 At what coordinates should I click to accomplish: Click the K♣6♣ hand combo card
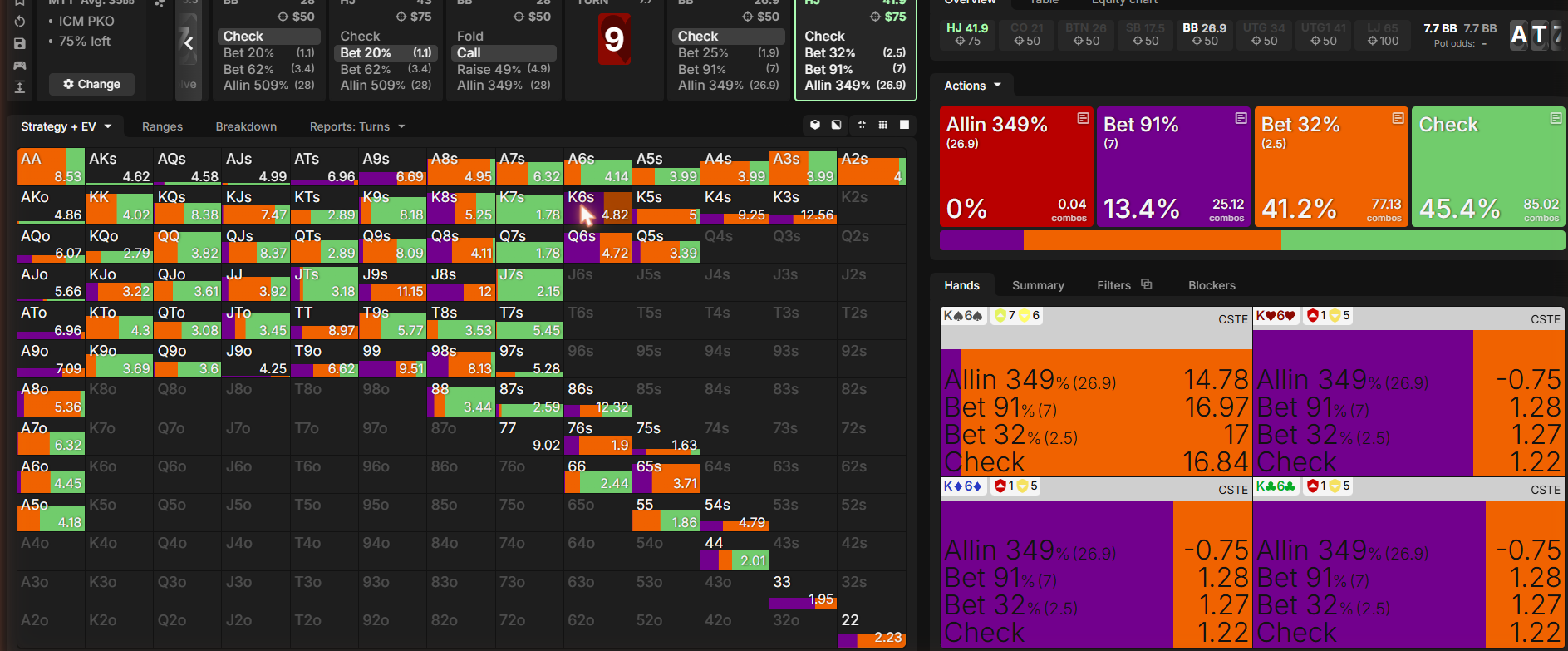coord(1410,562)
